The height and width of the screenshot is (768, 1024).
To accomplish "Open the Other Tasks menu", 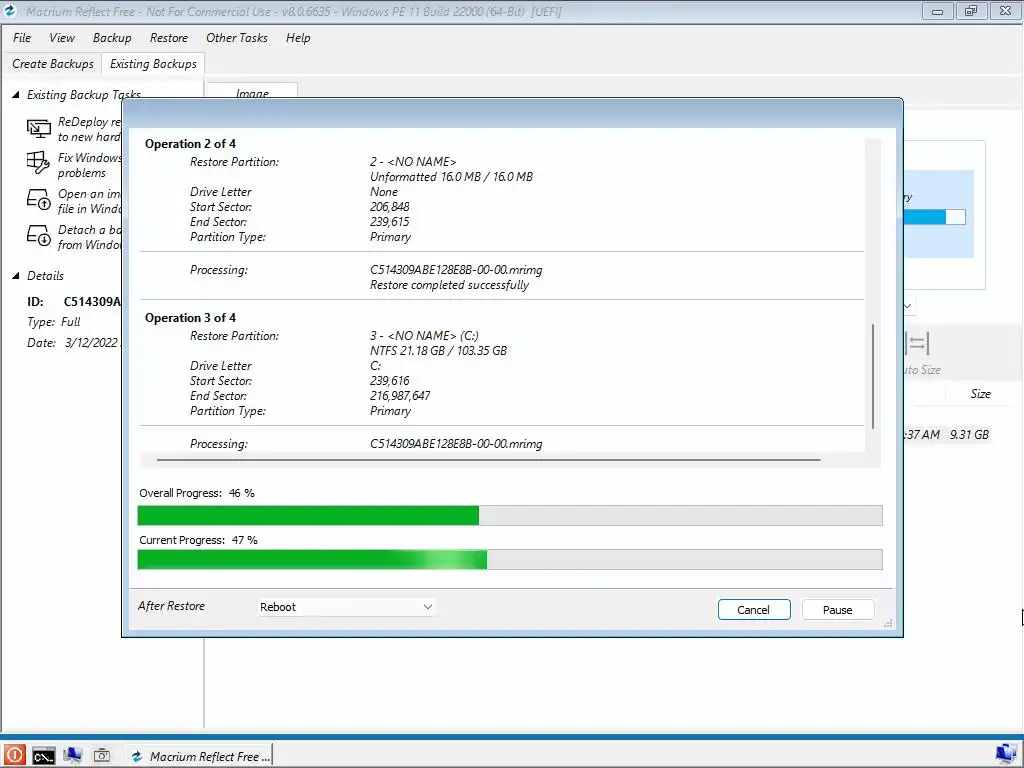I will 236,38.
